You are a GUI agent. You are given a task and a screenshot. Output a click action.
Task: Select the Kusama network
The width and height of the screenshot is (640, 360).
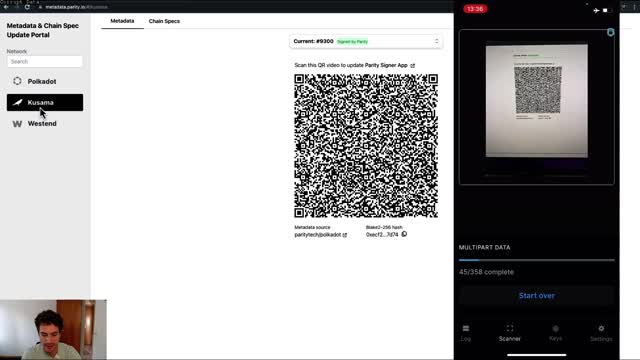pyautogui.click(x=45, y=102)
